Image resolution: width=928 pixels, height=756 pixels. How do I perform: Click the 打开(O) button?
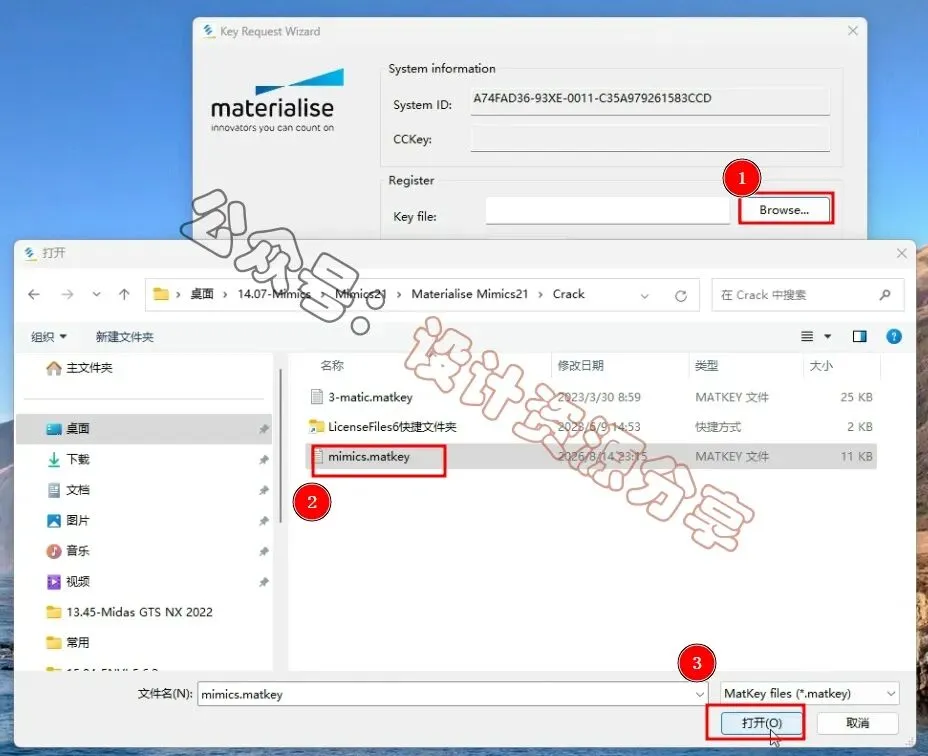pos(762,723)
